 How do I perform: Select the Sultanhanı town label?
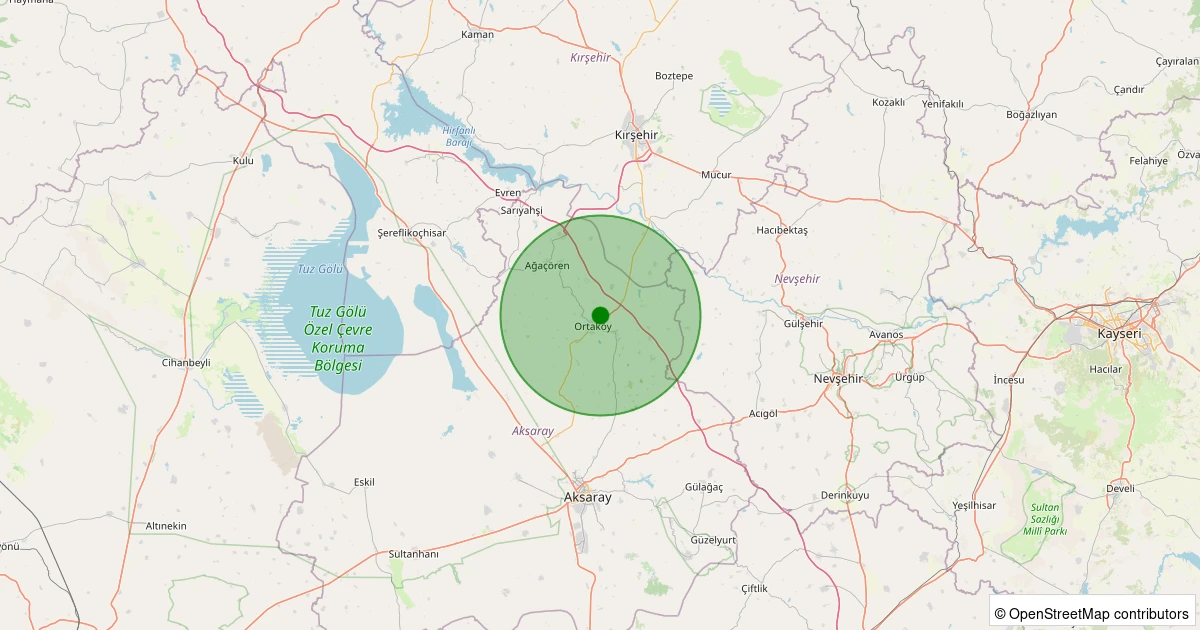tap(413, 554)
